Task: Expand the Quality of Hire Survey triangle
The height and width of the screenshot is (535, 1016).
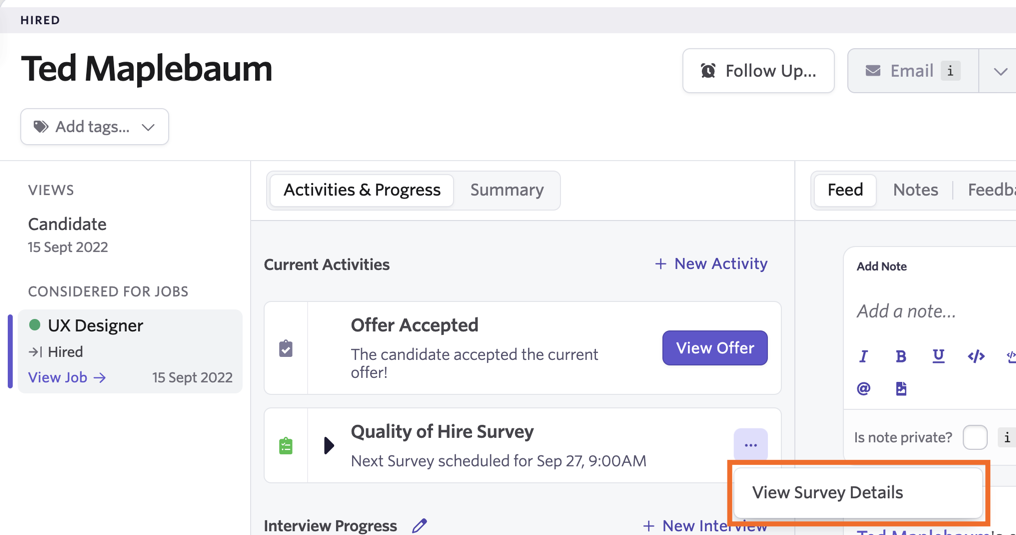Action: click(329, 445)
